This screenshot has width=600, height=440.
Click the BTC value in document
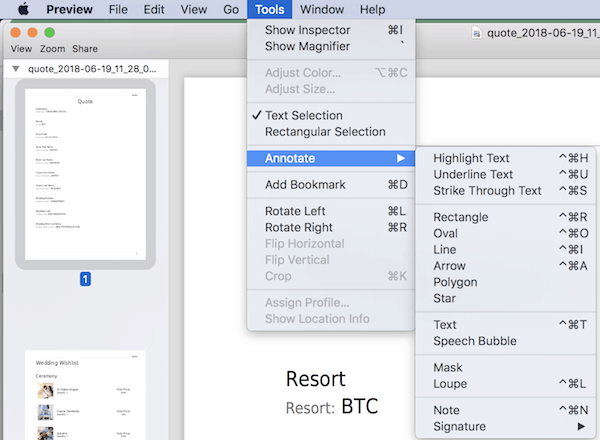click(x=360, y=406)
